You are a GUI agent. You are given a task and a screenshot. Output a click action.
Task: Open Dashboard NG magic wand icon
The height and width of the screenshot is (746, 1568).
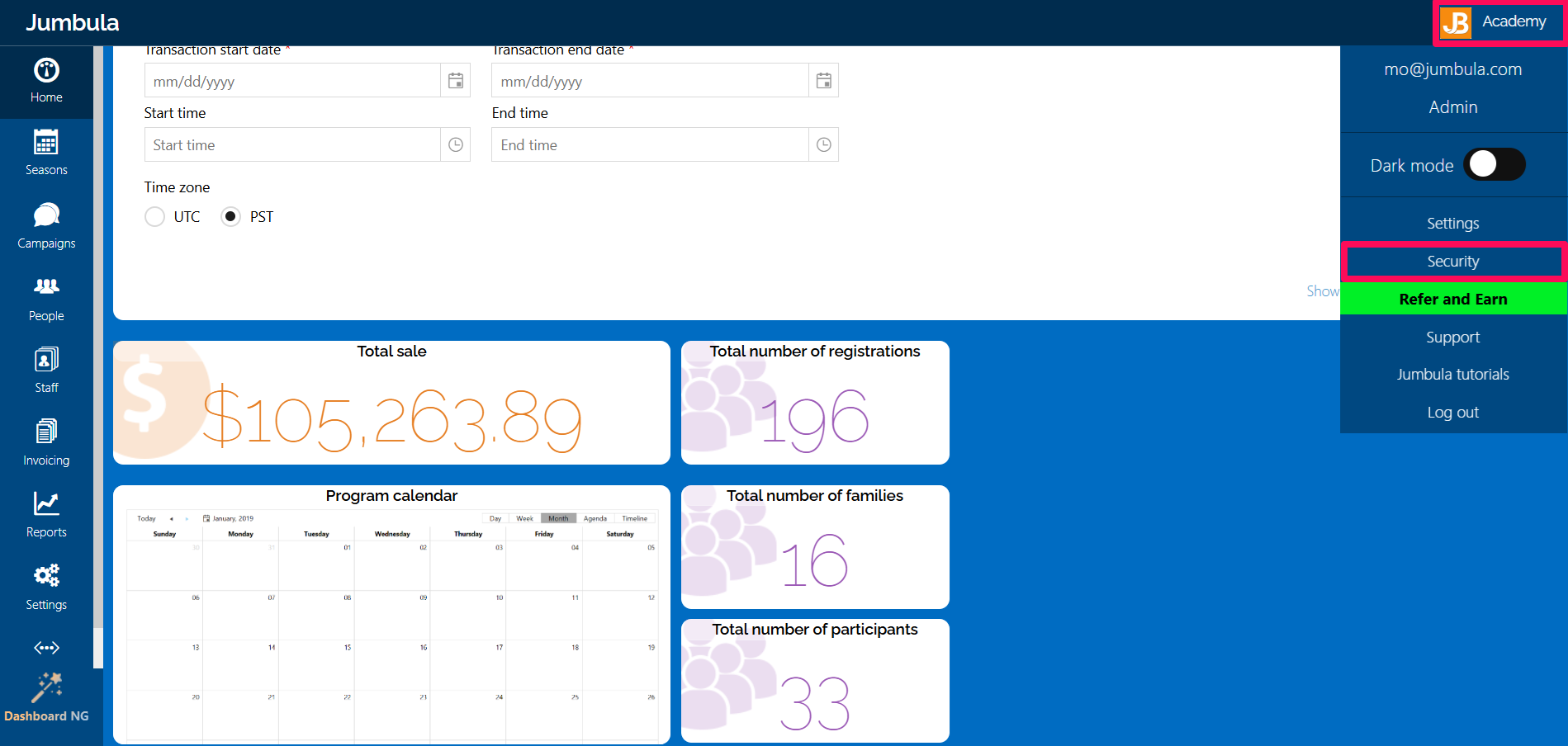[x=47, y=687]
